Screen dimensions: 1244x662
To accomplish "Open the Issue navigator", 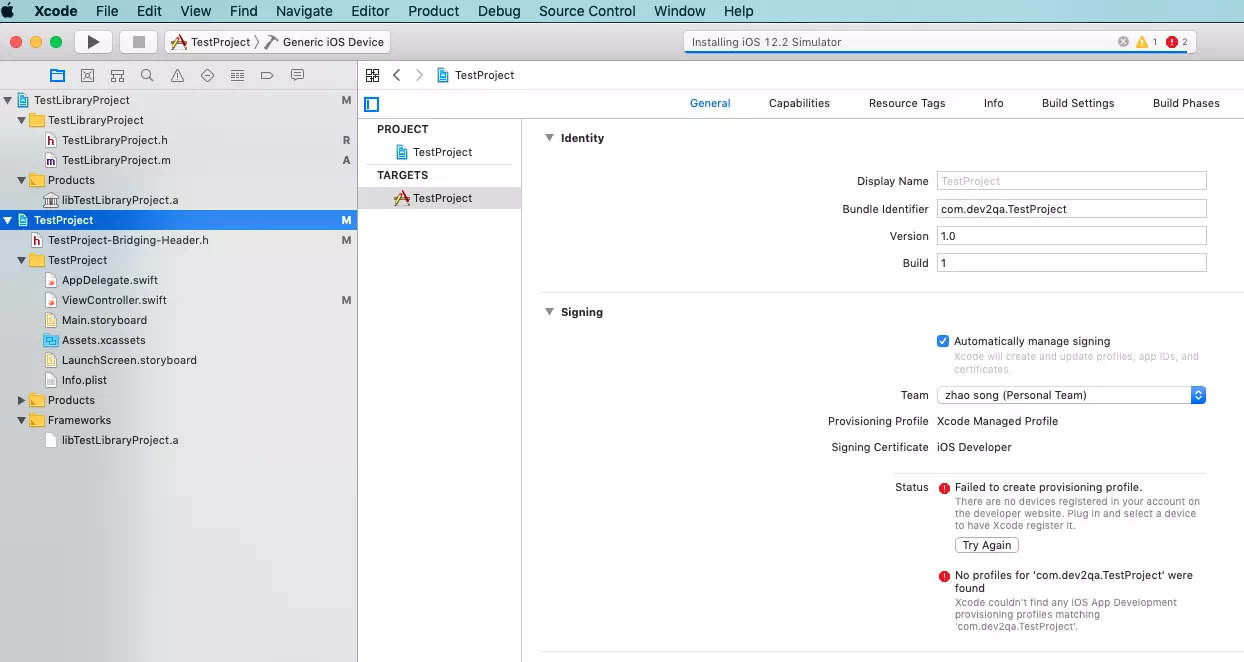I will tap(177, 75).
